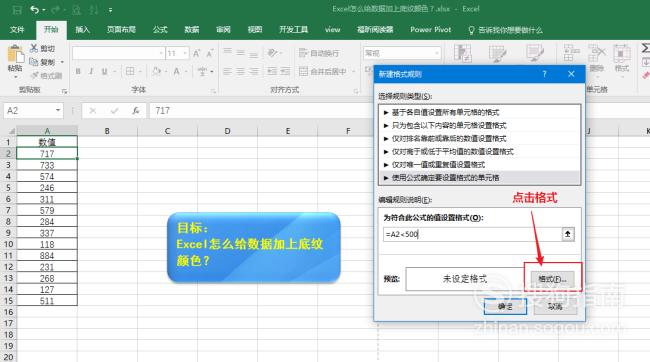Viewport: 650px width, 362px height.
Task: Click Increase Font Size icon
Action: (x=196, y=53)
